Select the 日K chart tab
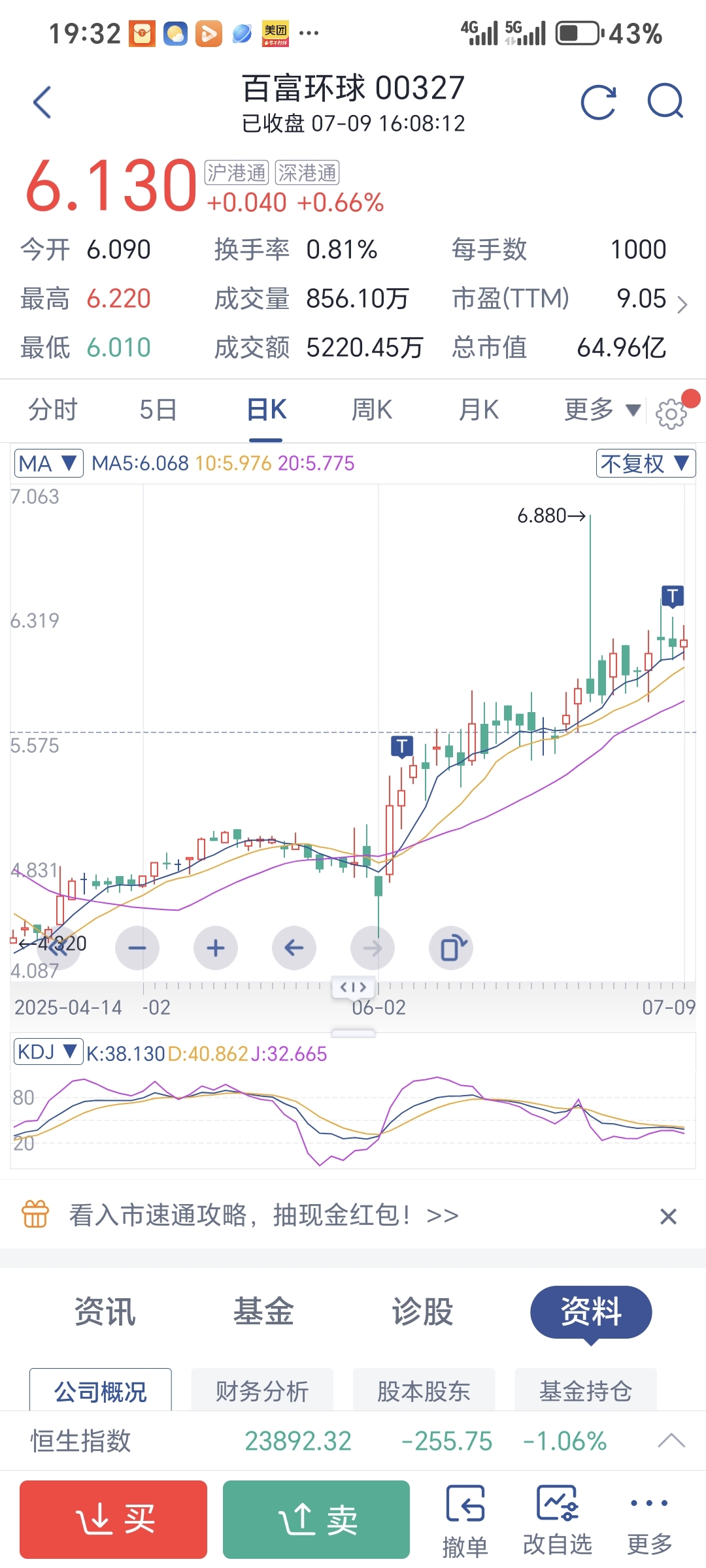Viewport: 706px width, 1568px height. (267, 410)
